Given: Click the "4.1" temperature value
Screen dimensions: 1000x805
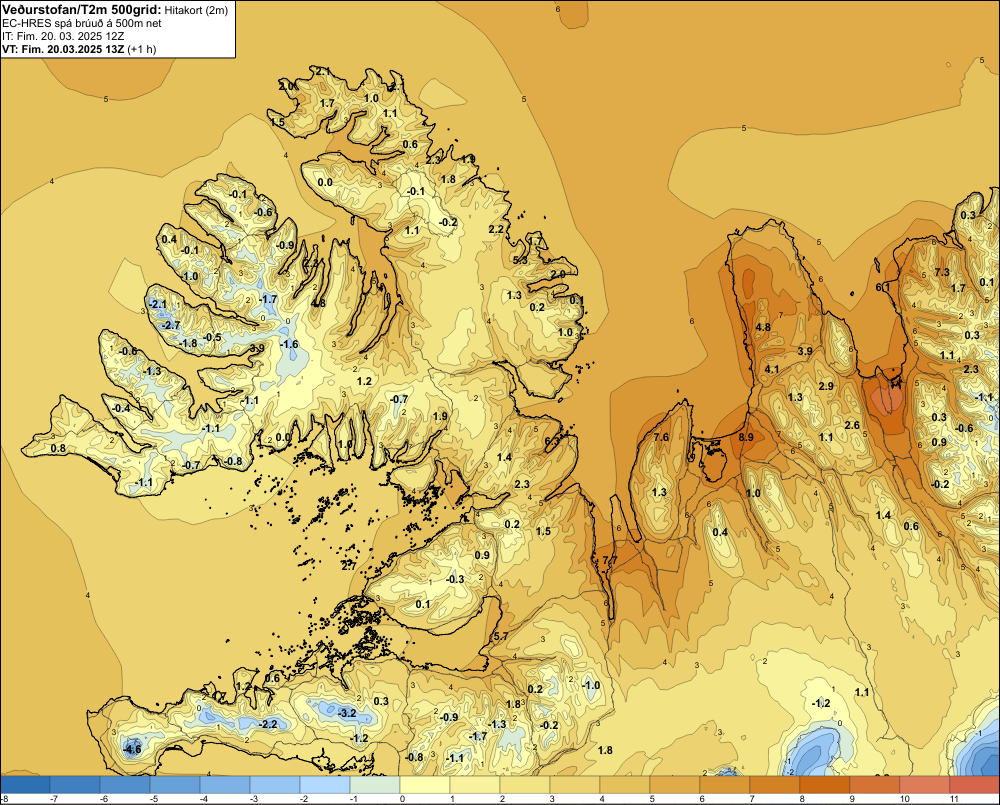Looking at the screenshot, I should click(772, 369).
